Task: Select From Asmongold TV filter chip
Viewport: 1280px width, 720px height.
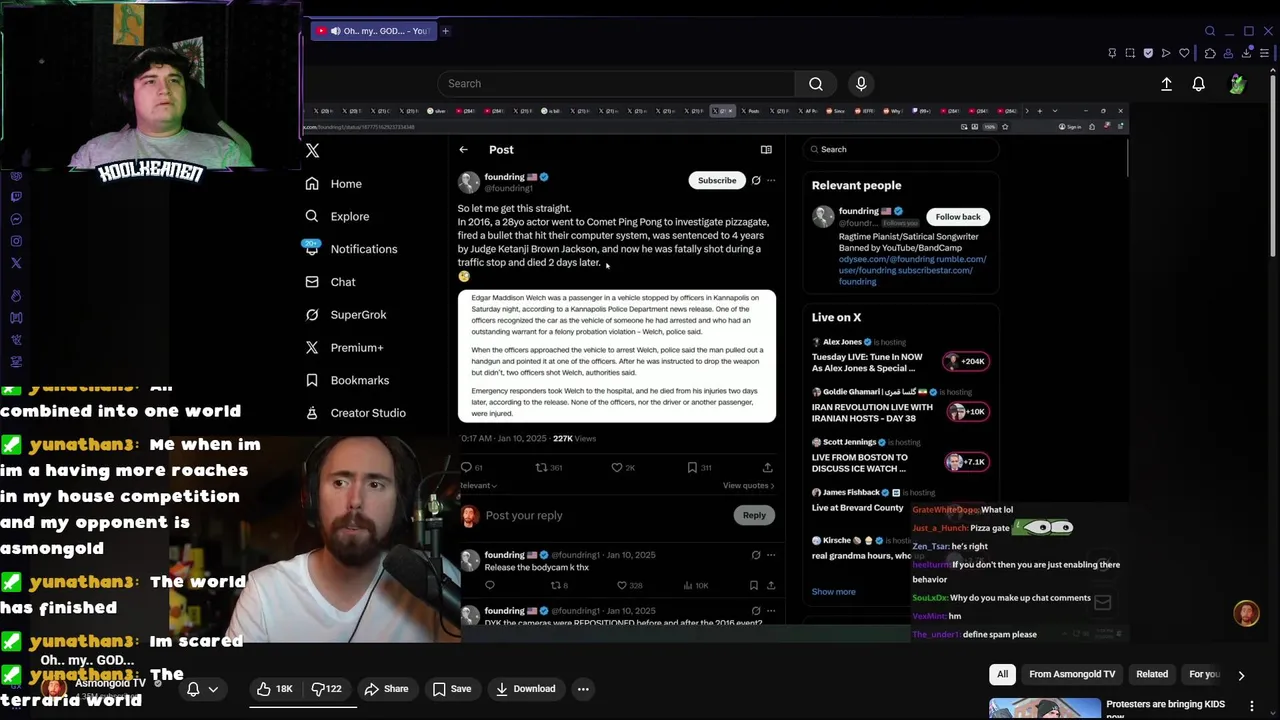Action: [x=1072, y=675]
